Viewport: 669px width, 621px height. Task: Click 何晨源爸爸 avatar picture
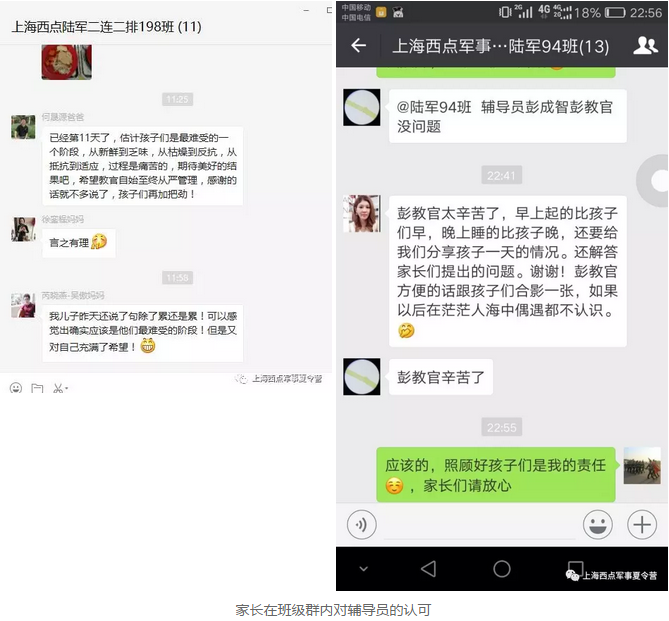23,127
